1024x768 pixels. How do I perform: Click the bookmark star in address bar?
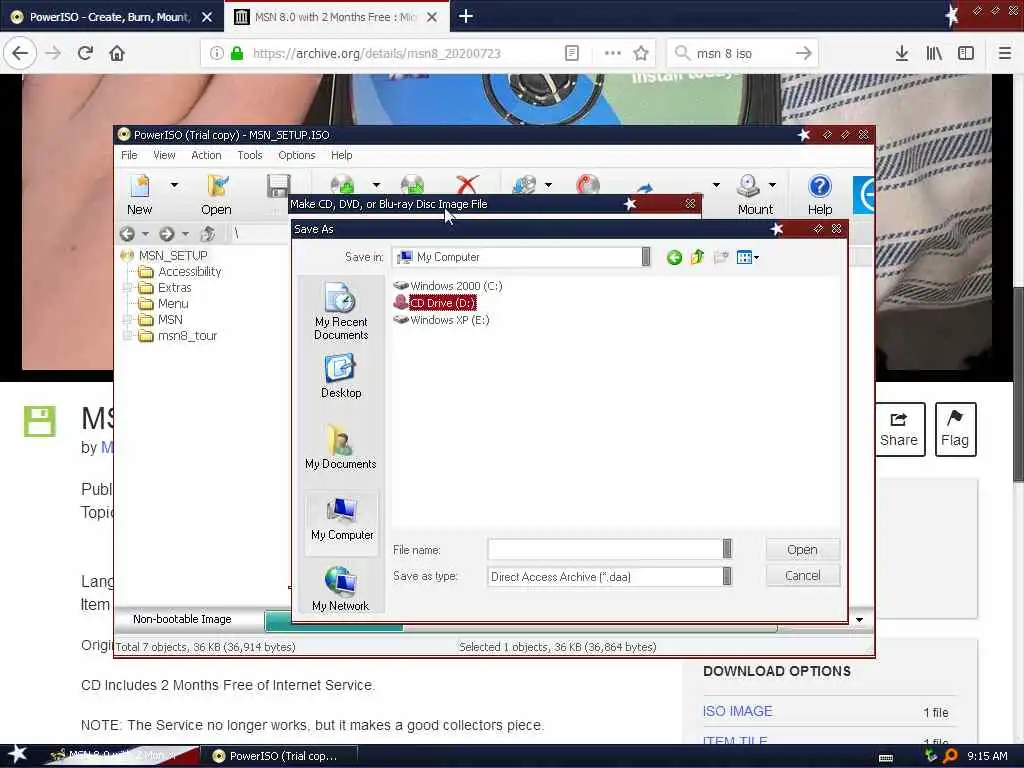pyautogui.click(x=641, y=53)
